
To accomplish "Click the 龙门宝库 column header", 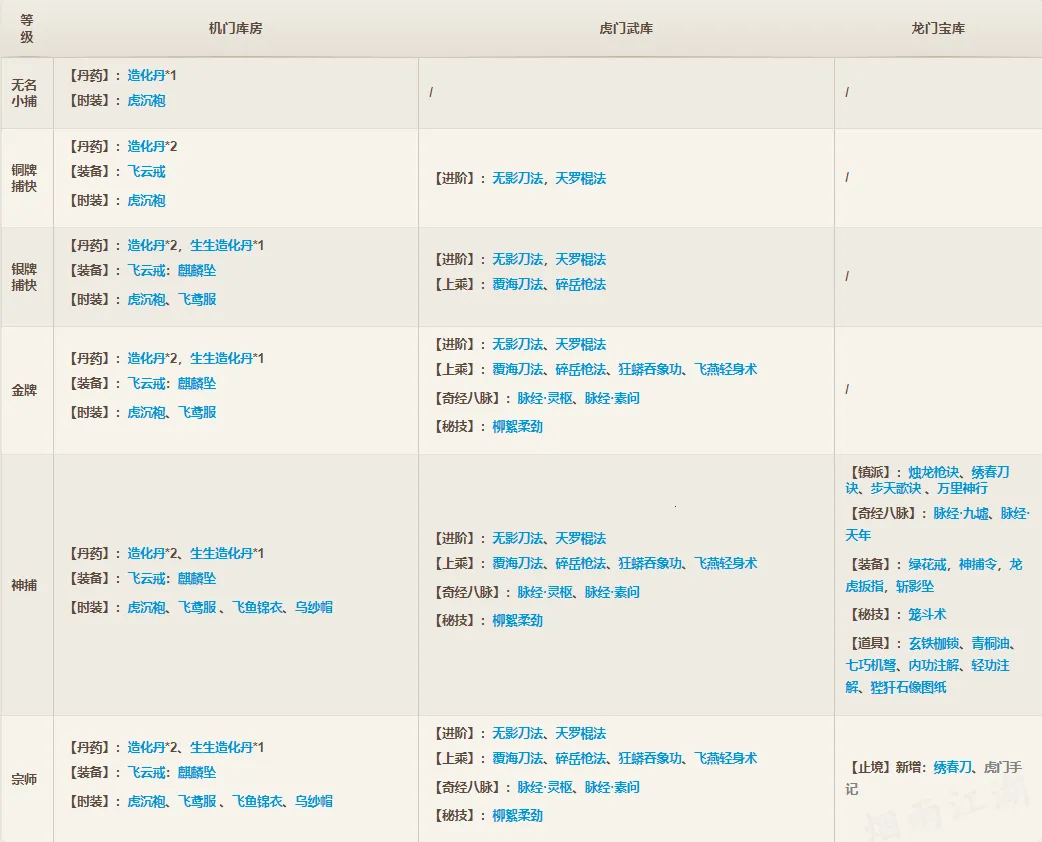I will tap(937, 29).
